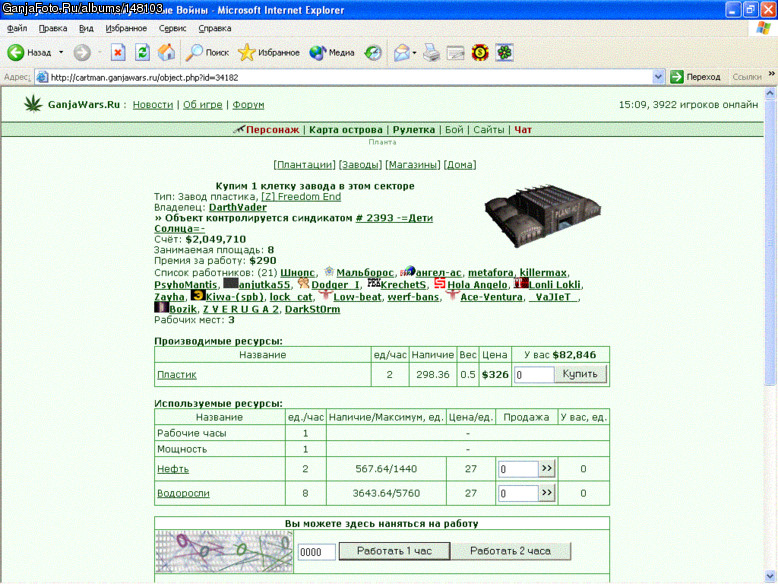This screenshot has height=584, width=778.
Task: Click the Водоросли sell arrow button
Action: click(547, 493)
